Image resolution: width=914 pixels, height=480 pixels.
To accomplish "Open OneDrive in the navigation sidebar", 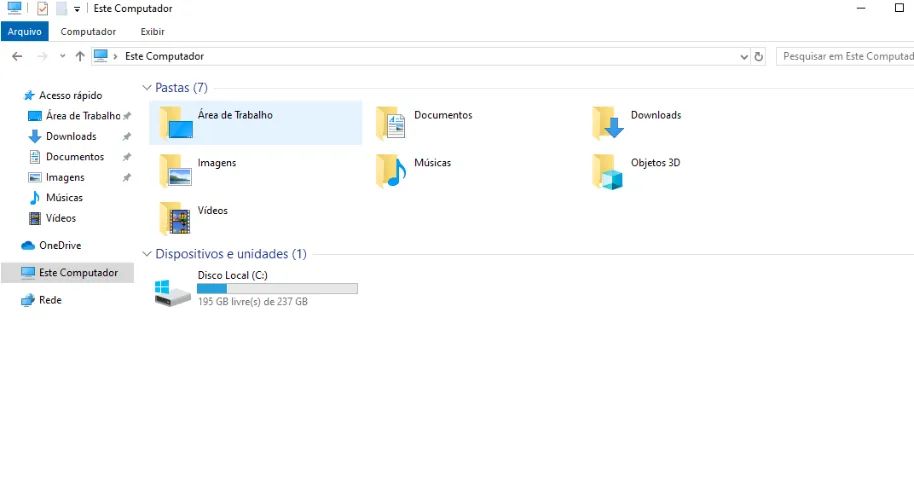I will [x=59, y=246].
